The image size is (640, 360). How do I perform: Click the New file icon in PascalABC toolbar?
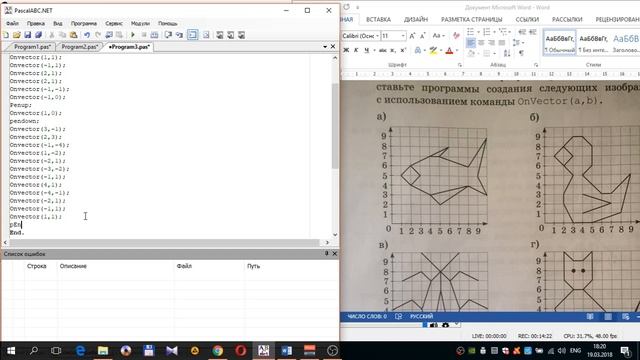click(x=6, y=35)
